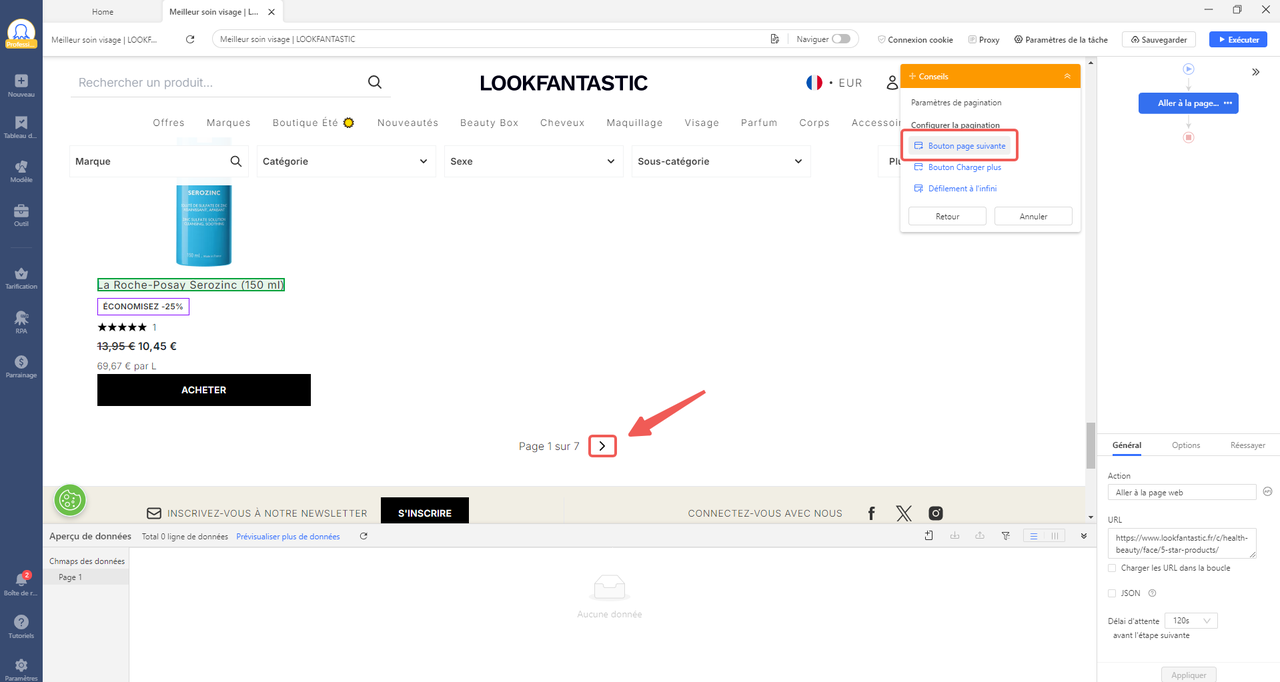This screenshot has height=682, width=1280.
Task: Click the black ACHETER button
Action: tap(204, 390)
